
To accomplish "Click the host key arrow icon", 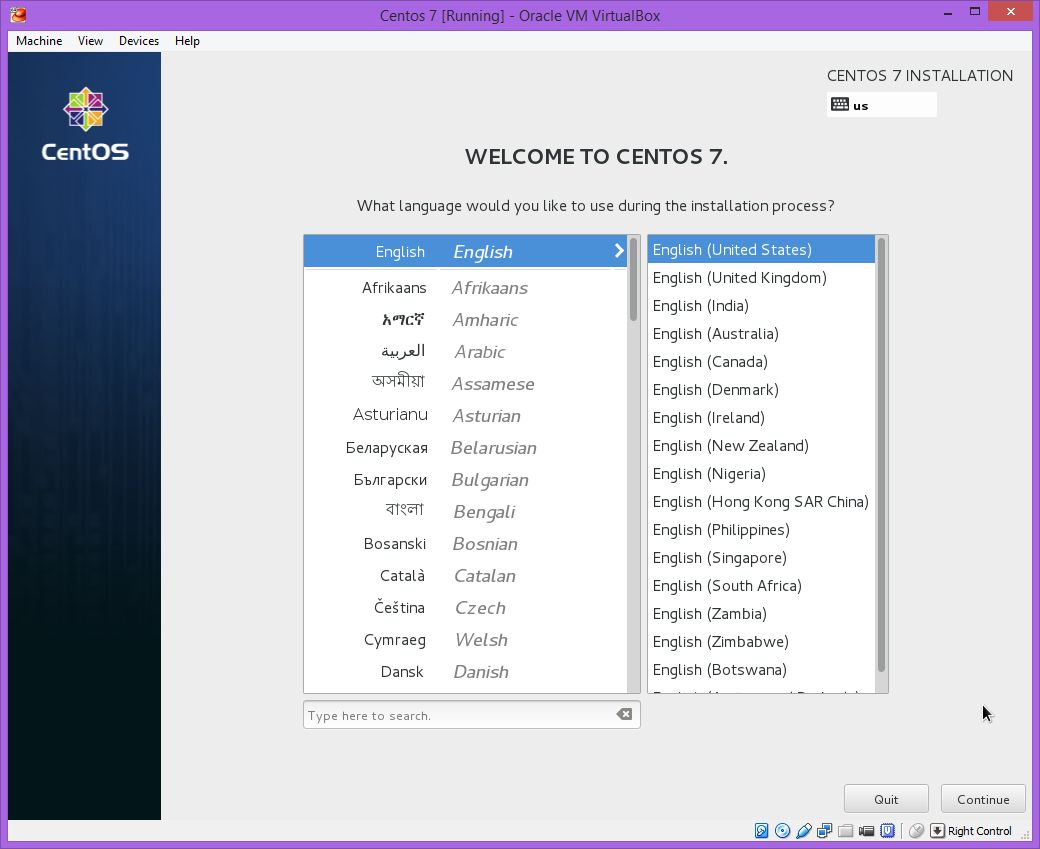I will tap(937, 830).
